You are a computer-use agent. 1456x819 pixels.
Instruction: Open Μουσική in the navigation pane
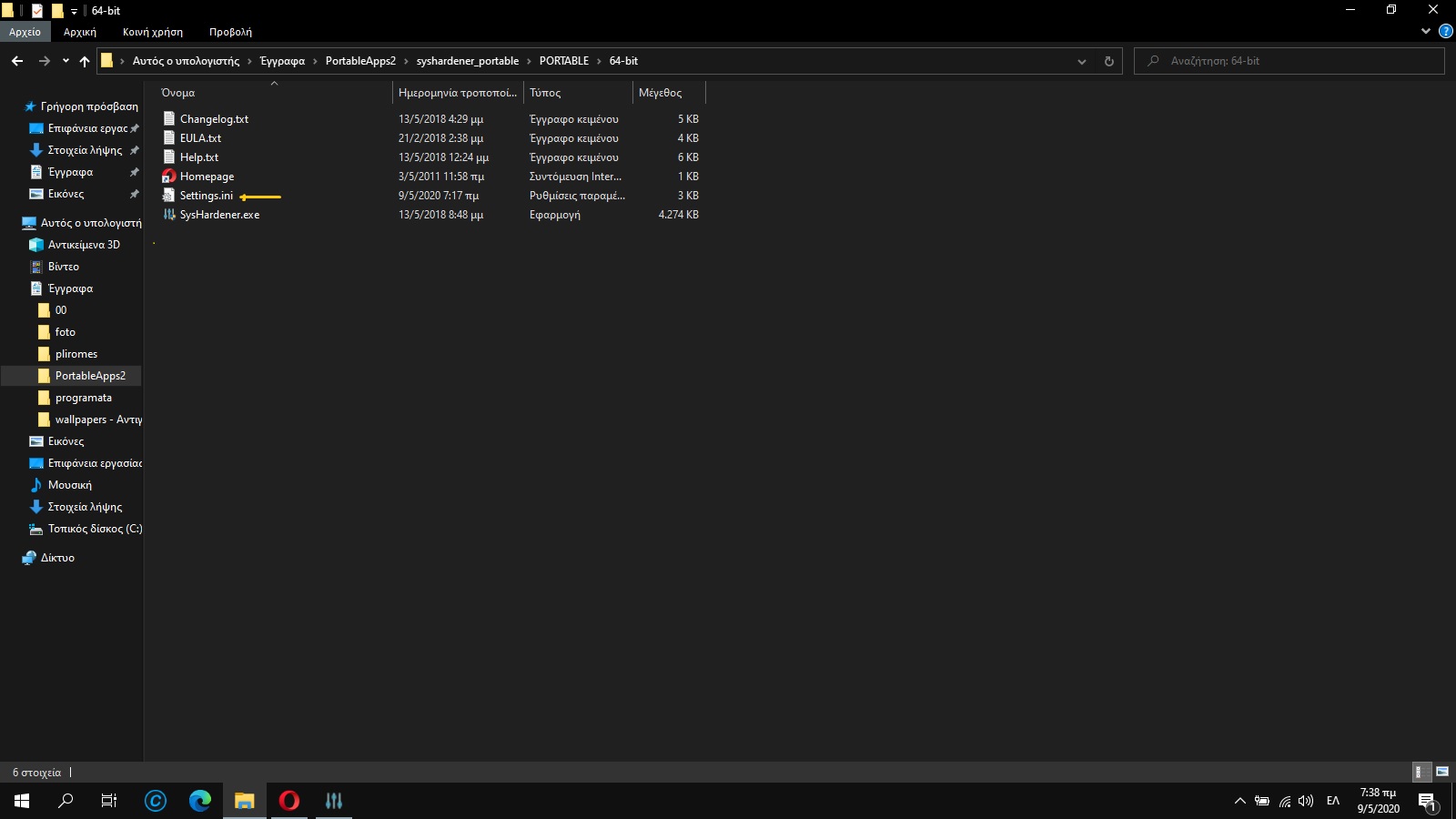pos(69,485)
